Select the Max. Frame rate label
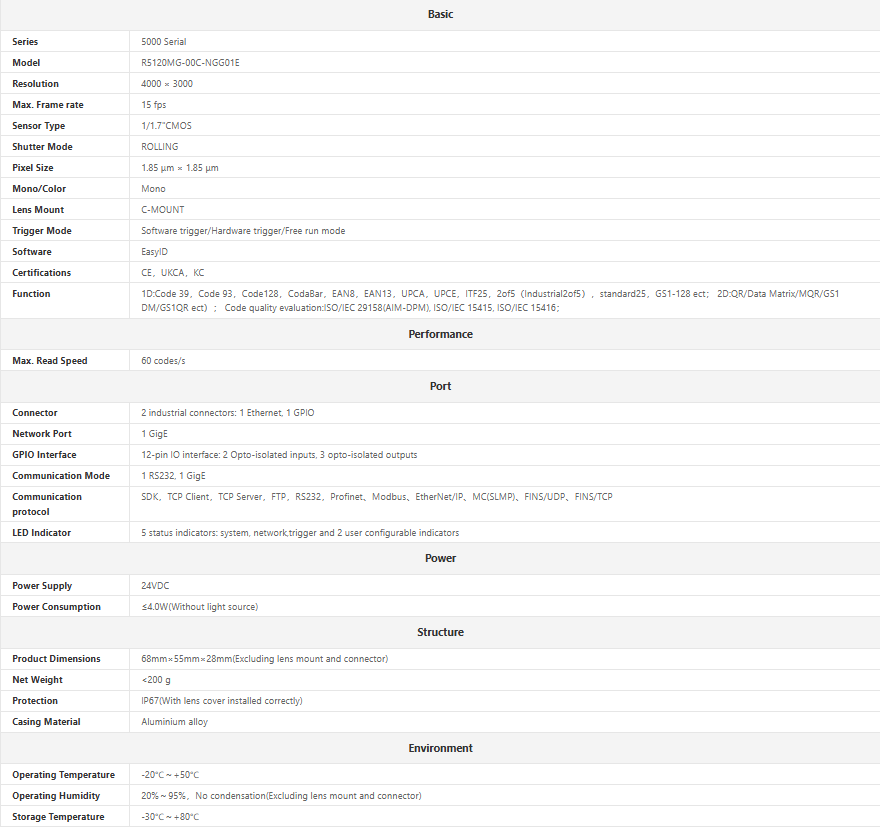Viewport: 880px width, 827px height. 48,105
